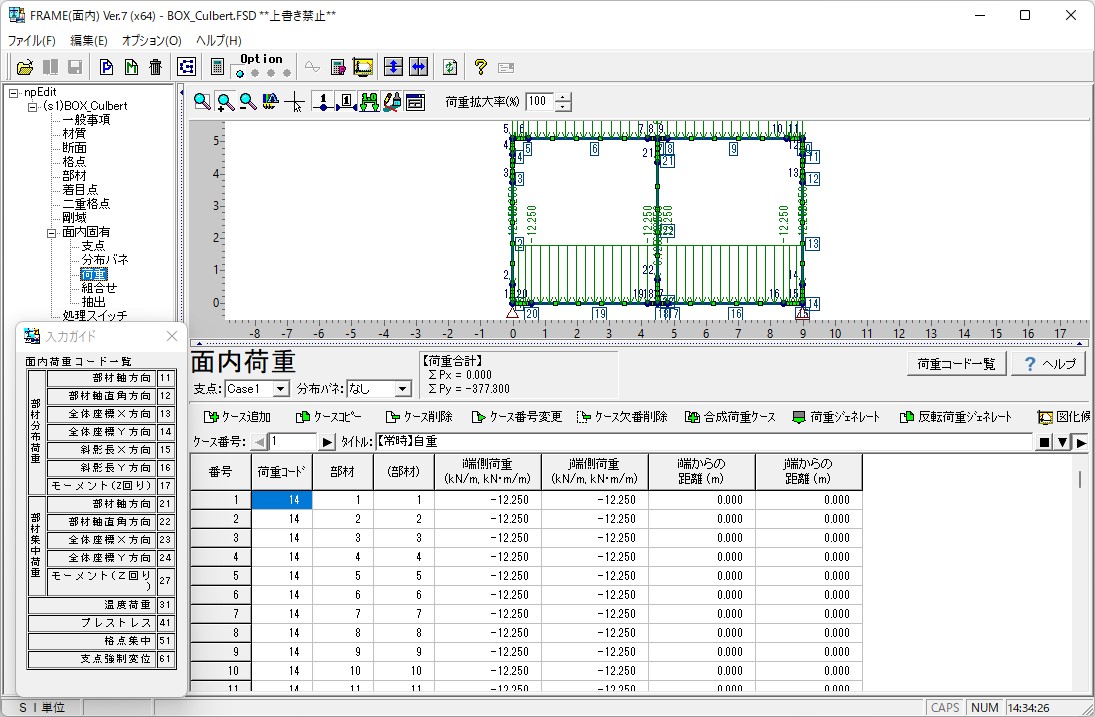The width and height of the screenshot is (1095, 717).
Task: Click the trash can delete icon
Action: click(x=155, y=67)
